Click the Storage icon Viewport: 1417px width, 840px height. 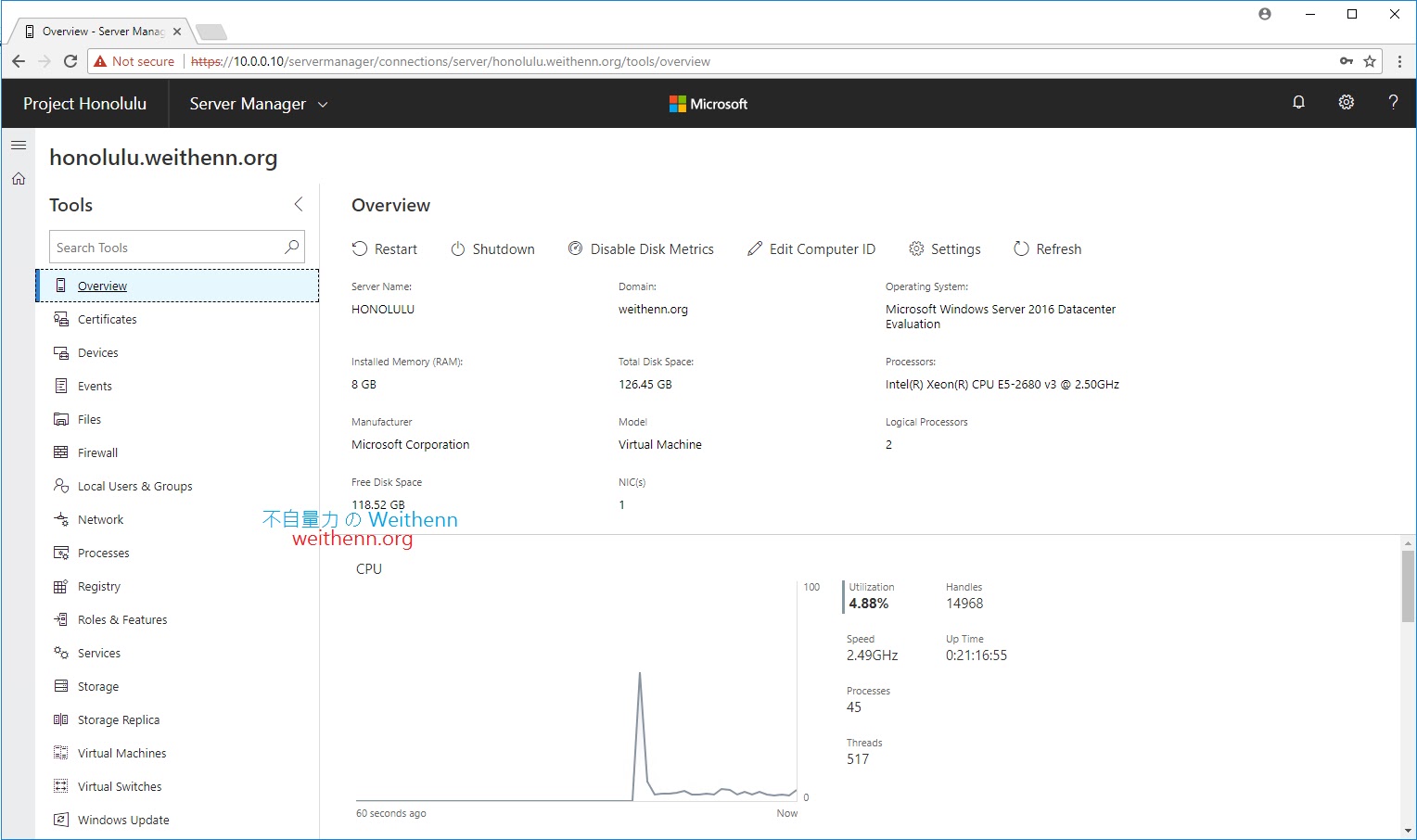61,686
